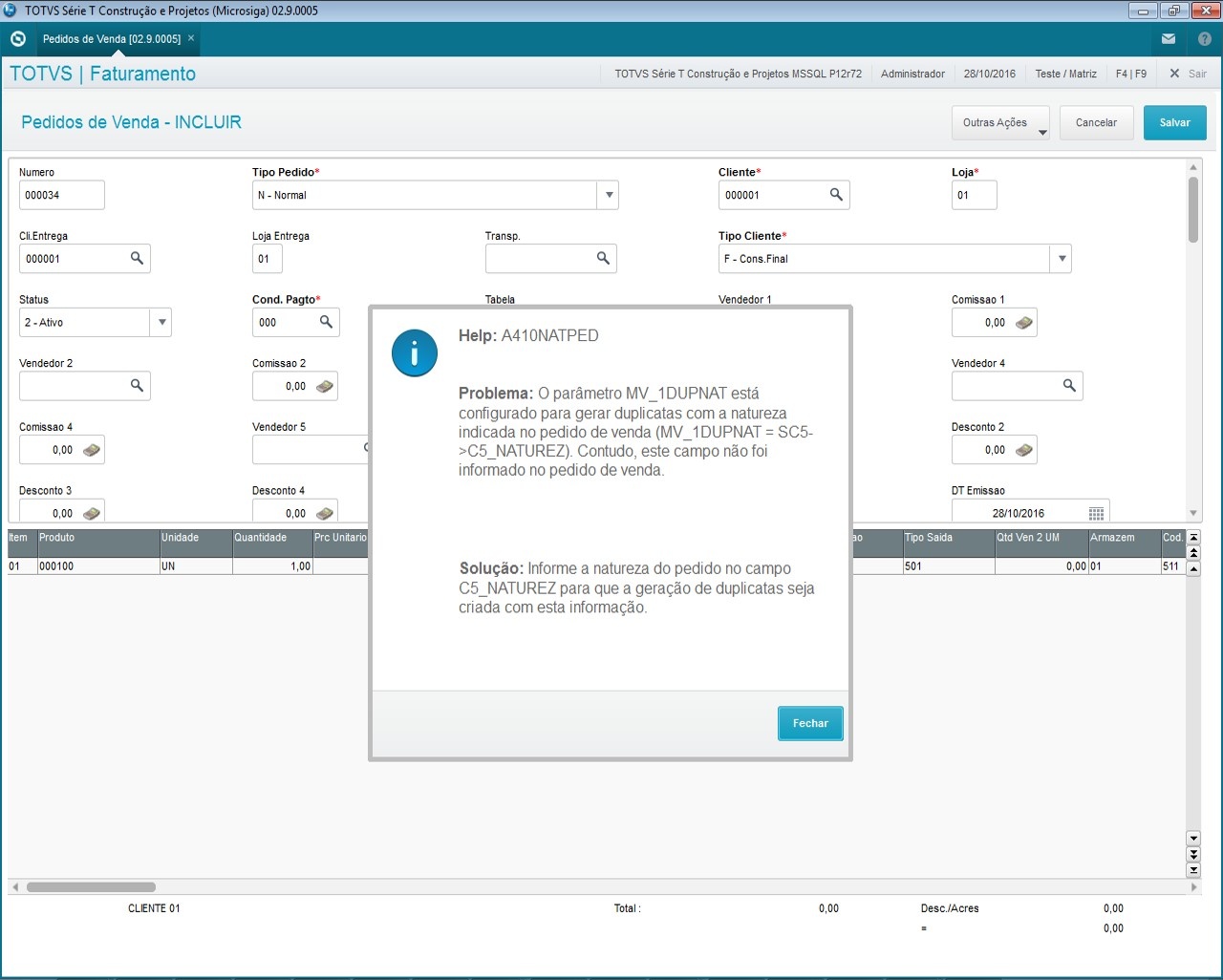Screen dimensions: 1223x980
Task: Click the Quantidade column header
Action: tap(272, 543)
